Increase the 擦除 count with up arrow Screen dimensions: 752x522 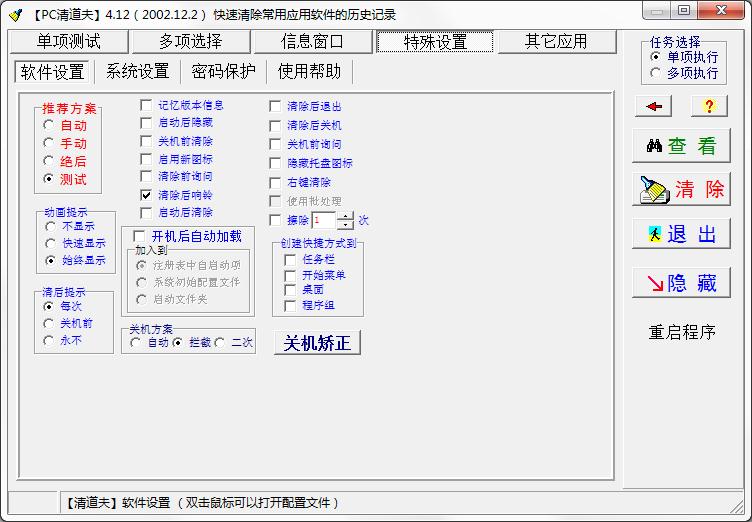(x=345, y=215)
